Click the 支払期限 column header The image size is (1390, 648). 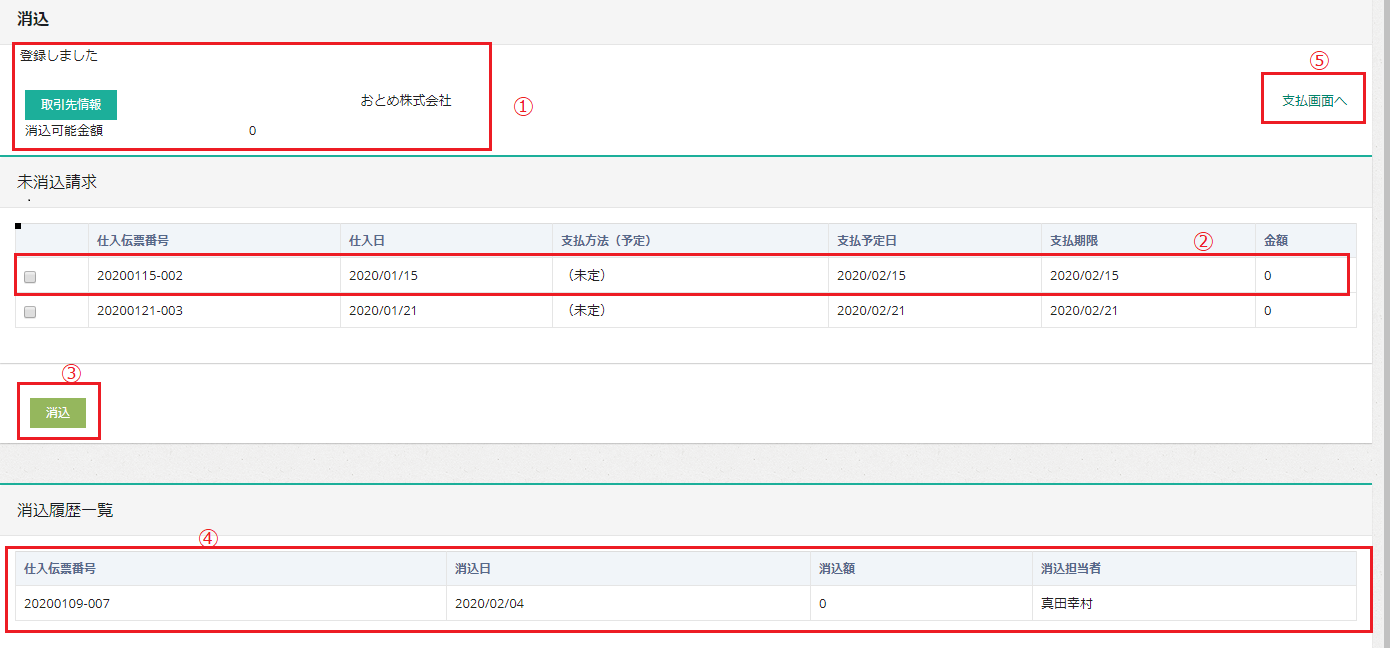tap(1074, 241)
